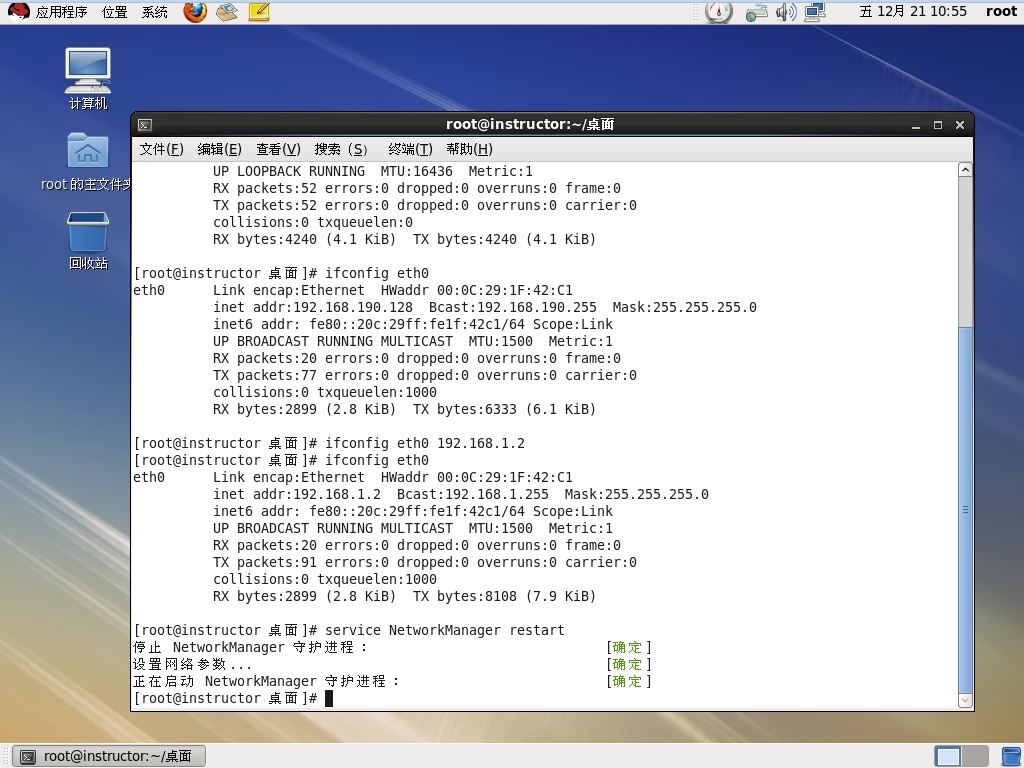Click the 停止 NetworkManager 守护进程 line

[392, 647]
